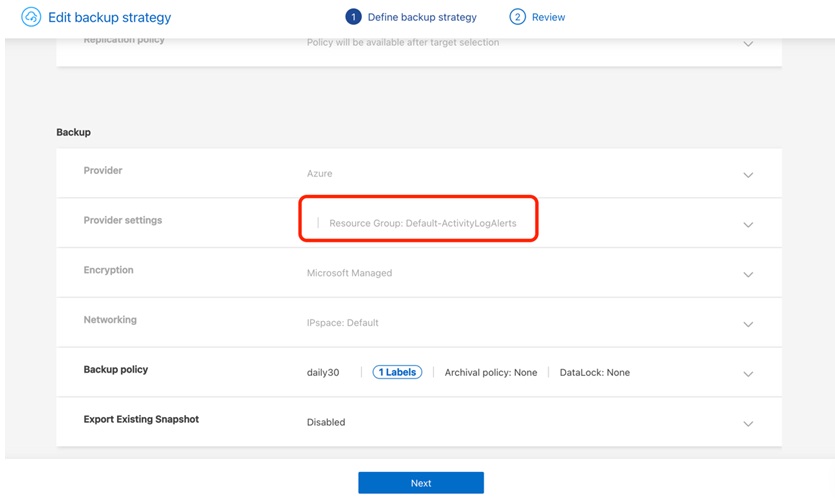
Task: Click the Export Existing Snapshot Disabled value
Action: click(x=326, y=422)
